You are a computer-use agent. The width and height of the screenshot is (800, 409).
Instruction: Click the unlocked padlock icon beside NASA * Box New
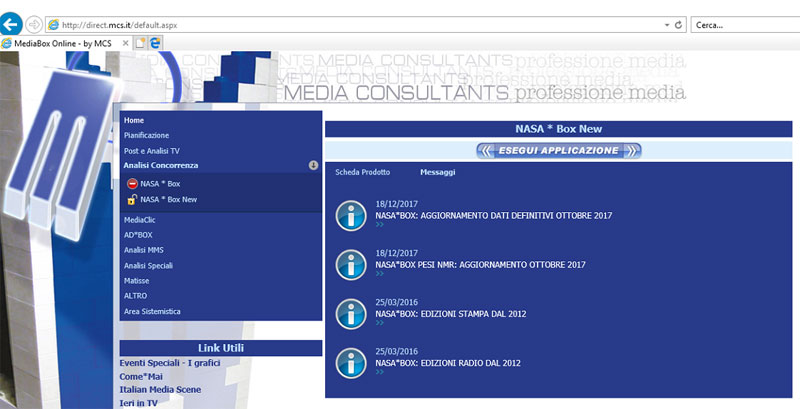[132, 200]
